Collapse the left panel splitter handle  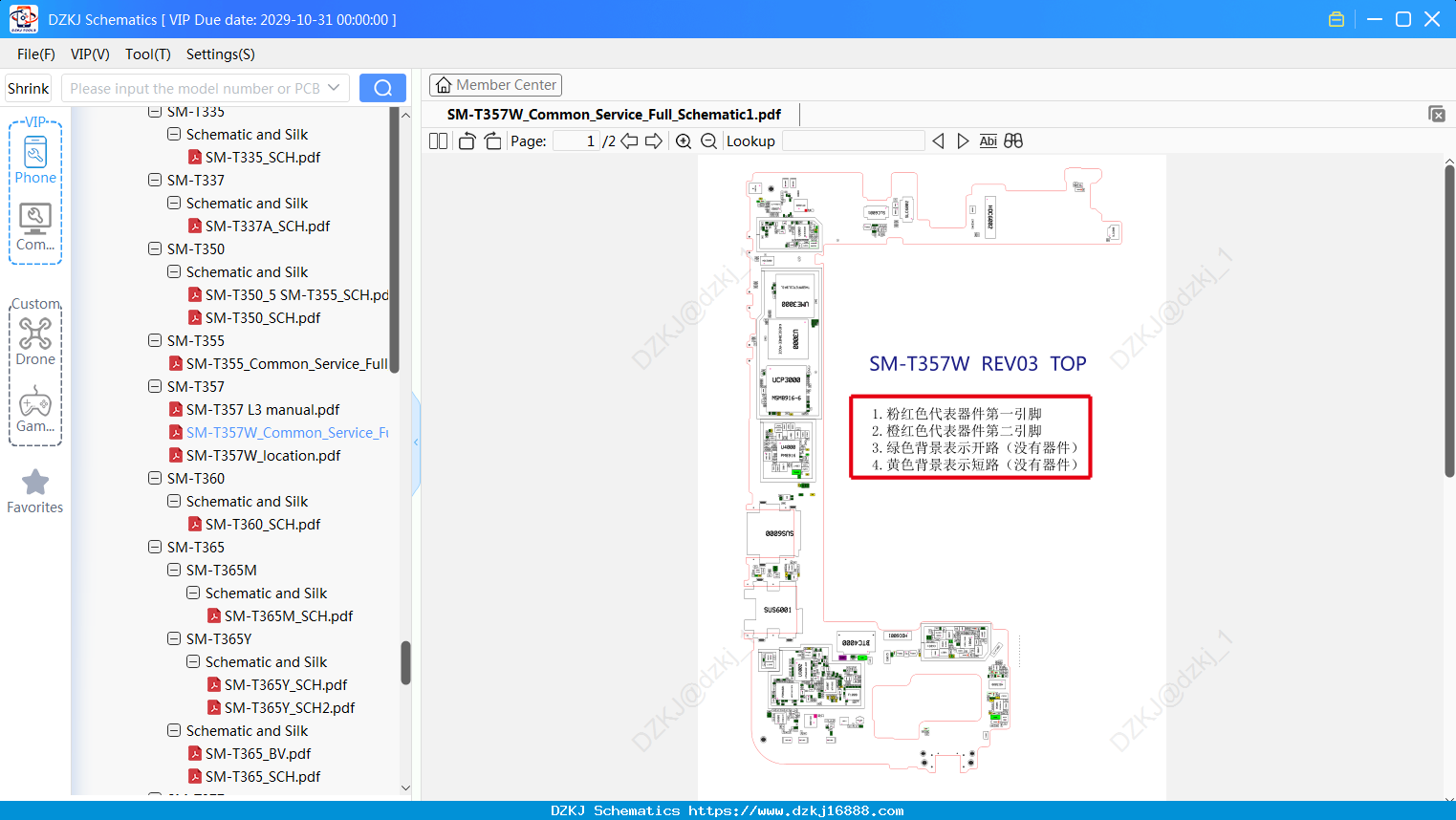pos(416,442)
